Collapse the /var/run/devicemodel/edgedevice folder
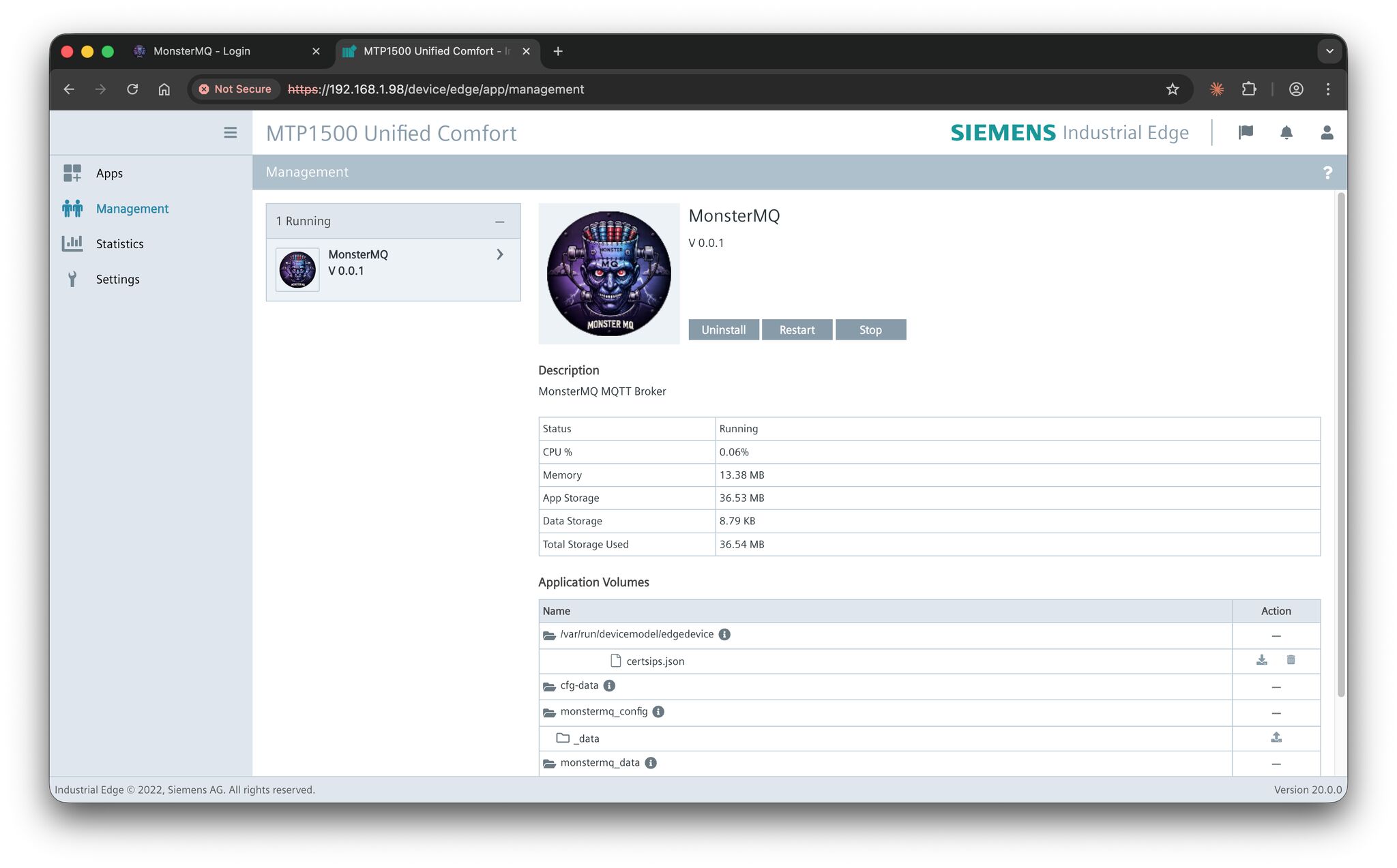The height and width of the screenshot is (868, 1397). coord(549,635)
